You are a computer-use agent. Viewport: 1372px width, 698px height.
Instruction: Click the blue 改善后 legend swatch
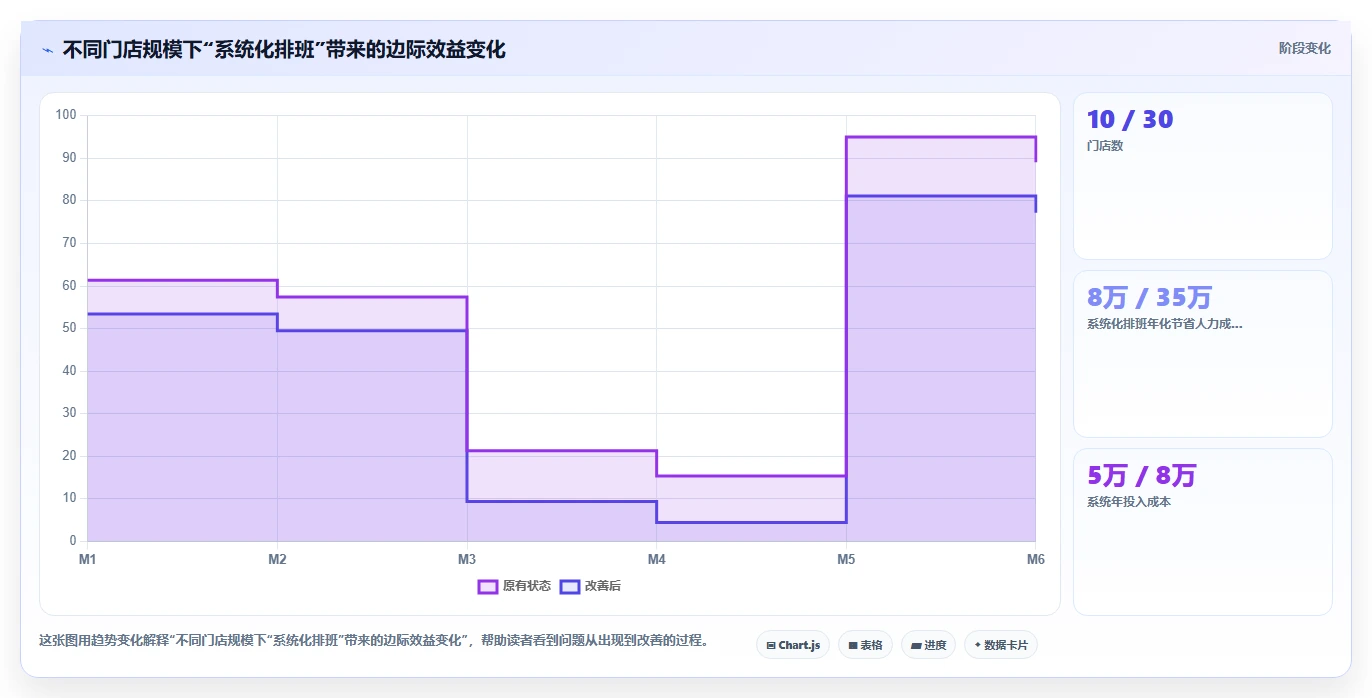570,586
